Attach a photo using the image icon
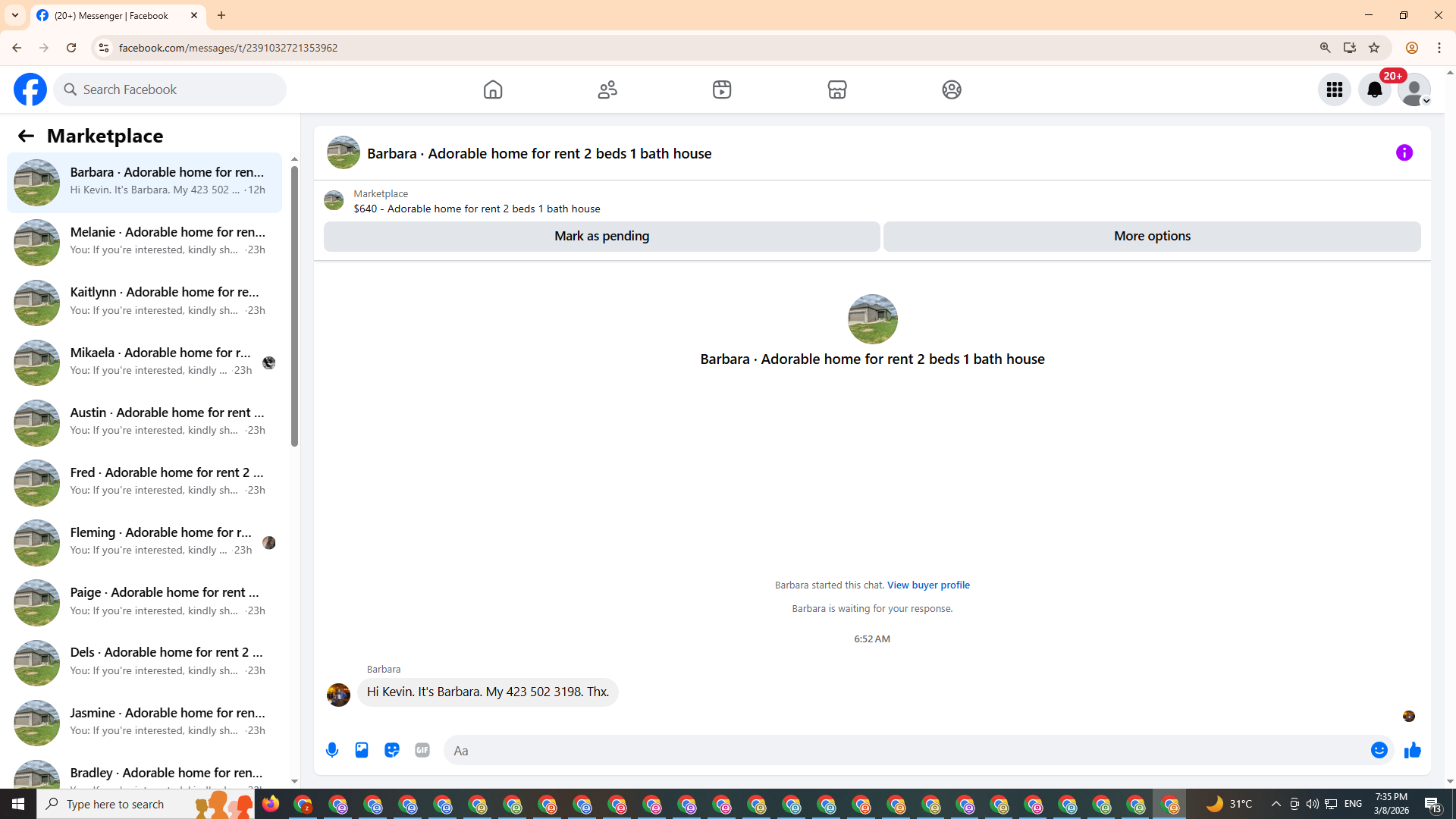Screen dimensions: 1456x819 [362, 750]
